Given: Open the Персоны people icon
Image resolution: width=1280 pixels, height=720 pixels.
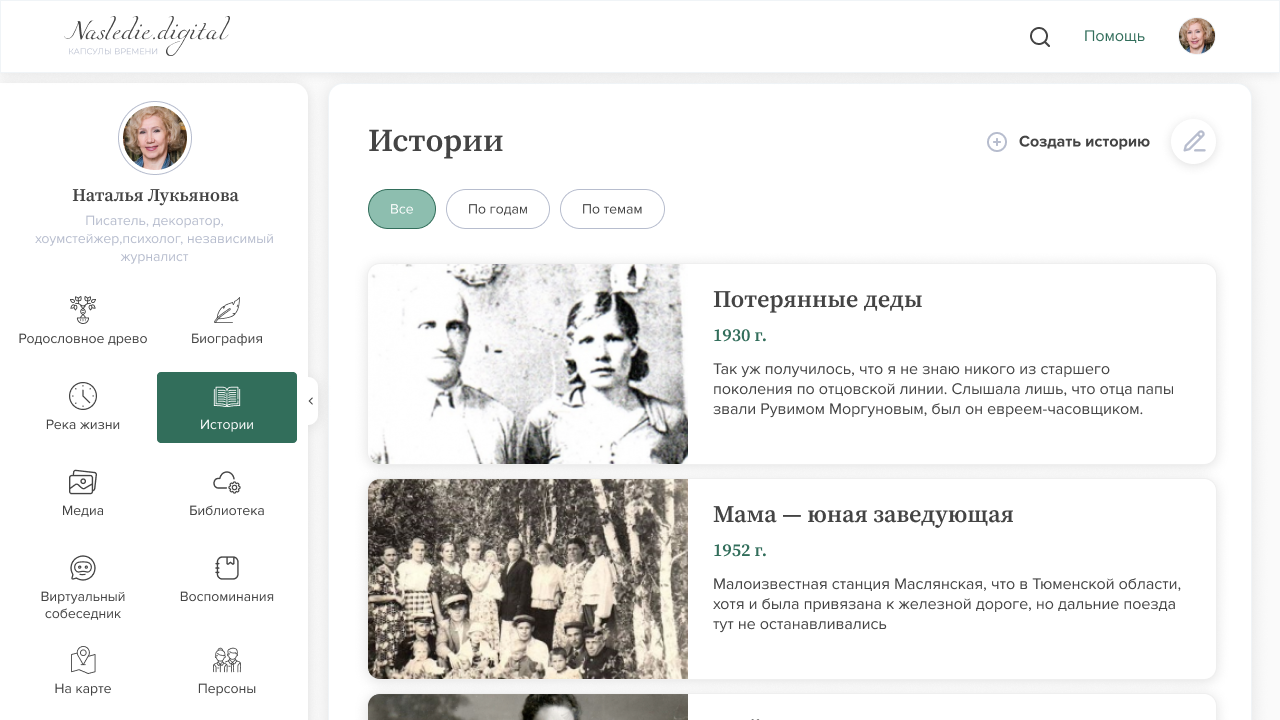Looking at the screenshot, I should 227,660.
